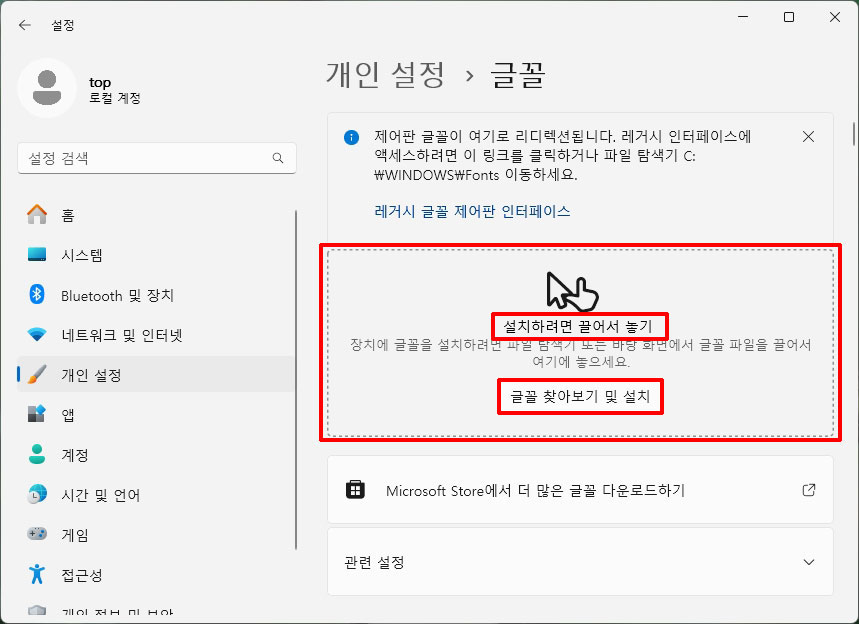This screenshot has height=624, width=859.
Task: Open the 홈 section in sidebar
Action: tap(75, 214)
